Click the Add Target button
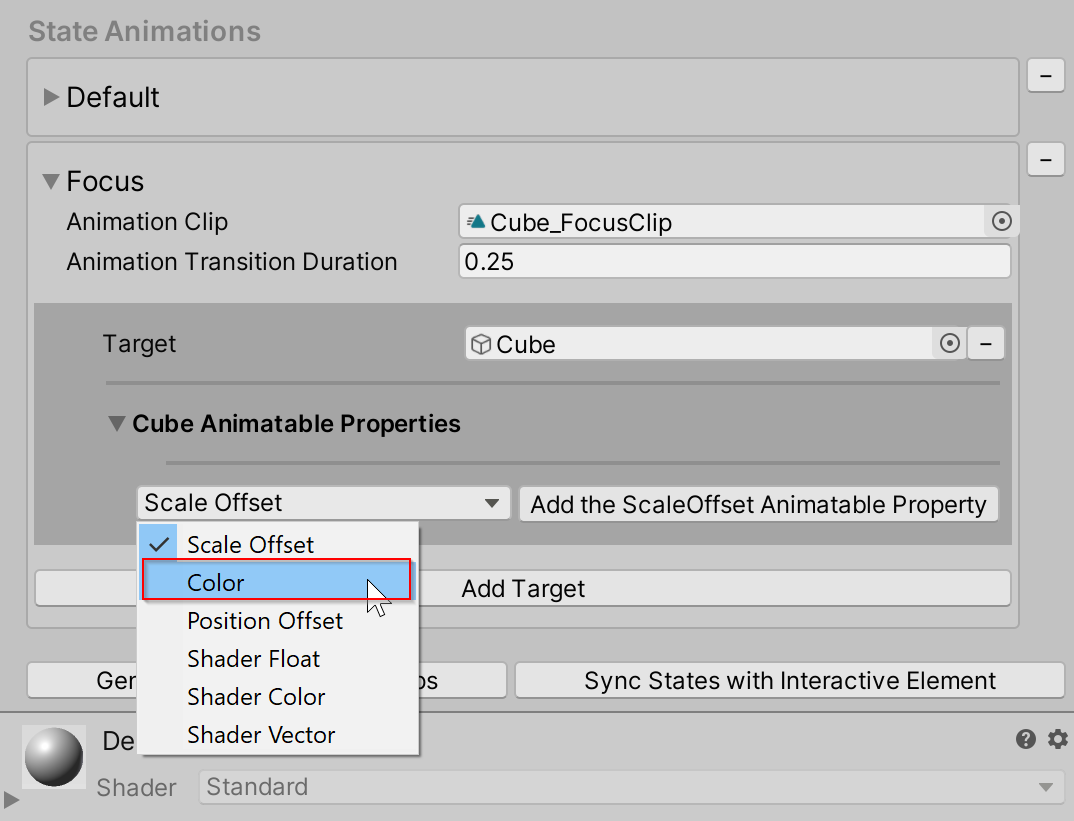 pyautogui.click(x=522, y=588)
